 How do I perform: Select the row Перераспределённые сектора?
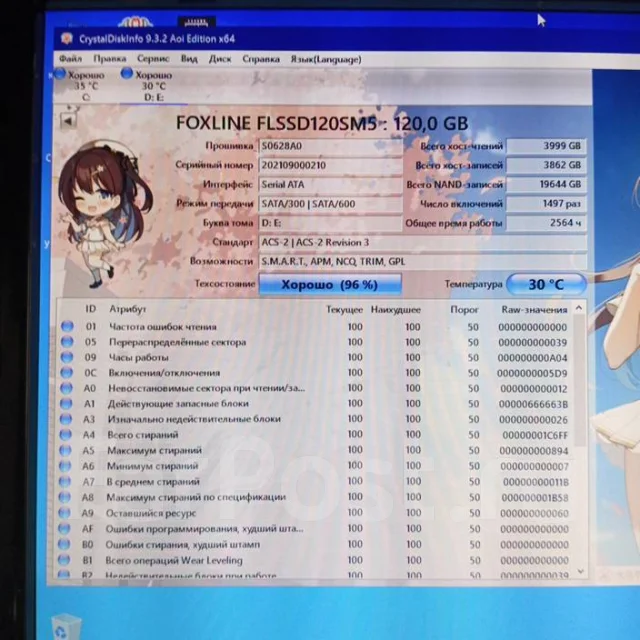coord(315,342)
